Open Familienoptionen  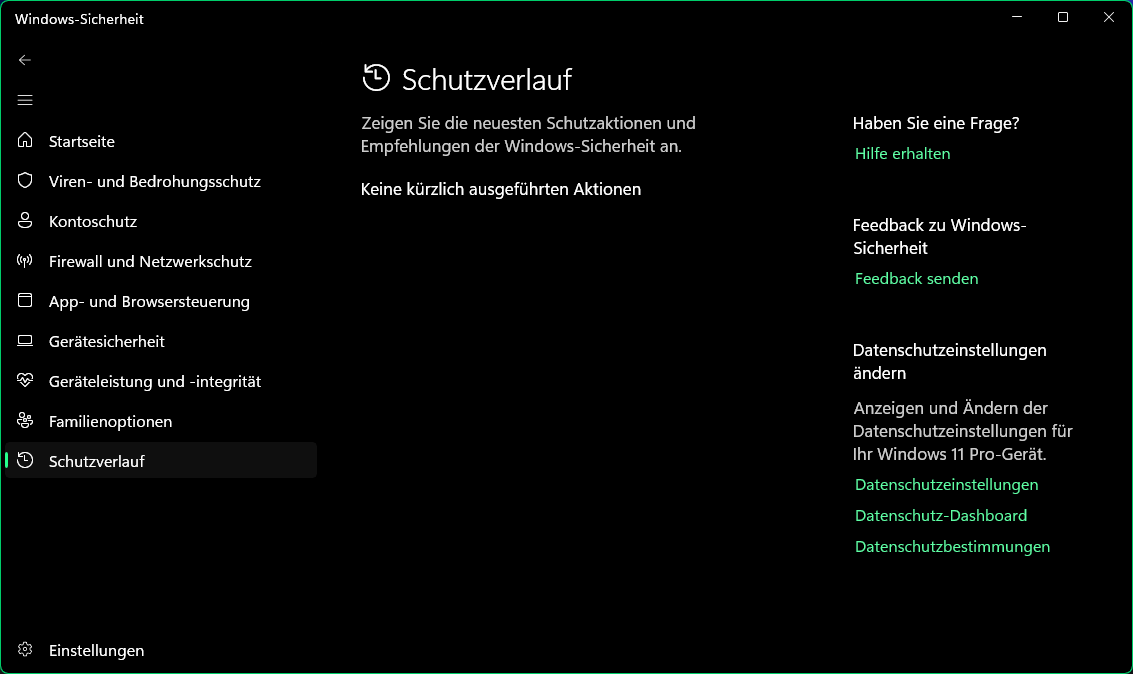pyautogui.click(x=160, y=421)
